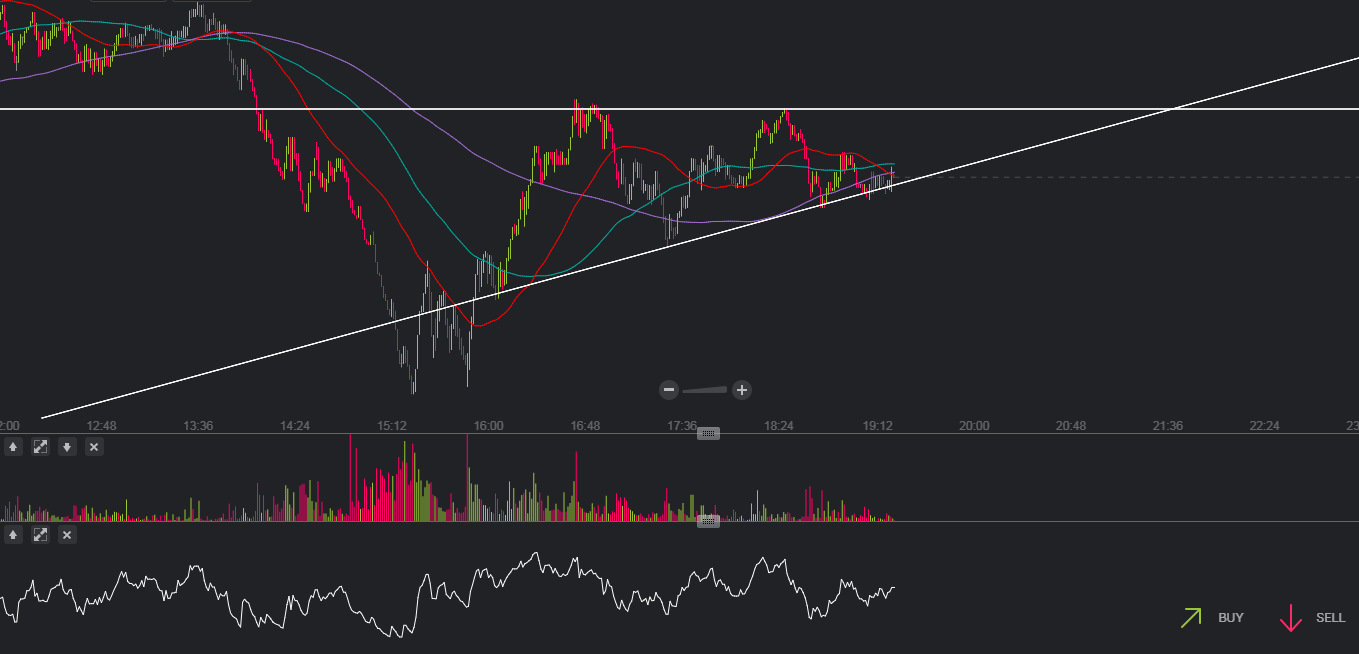The height and width of the screenshot is (654, 1359).
Task: Close the volume indicator panel
Action: pos(94,447)
